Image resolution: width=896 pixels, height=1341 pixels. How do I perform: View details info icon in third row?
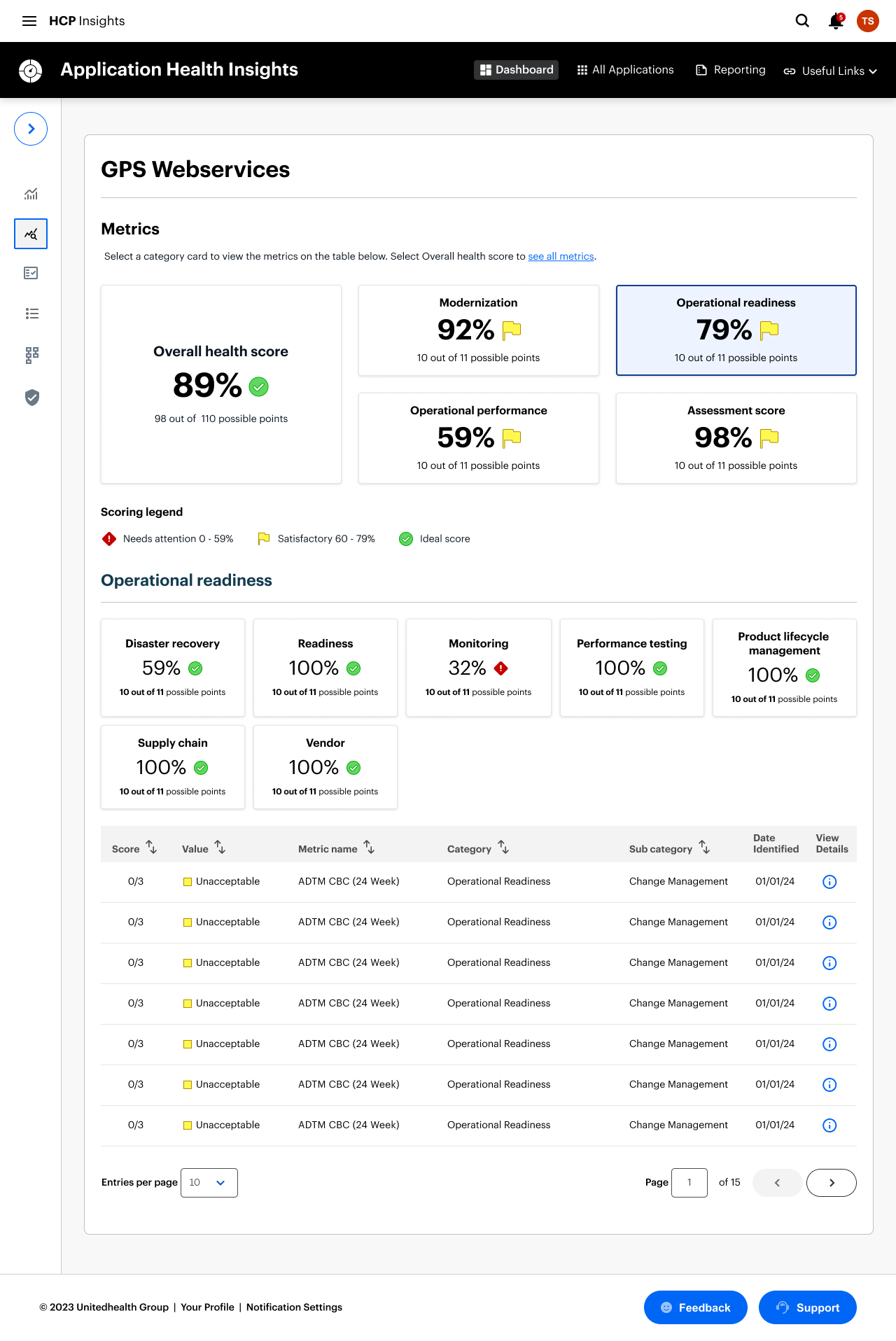[x=829, y=963]
